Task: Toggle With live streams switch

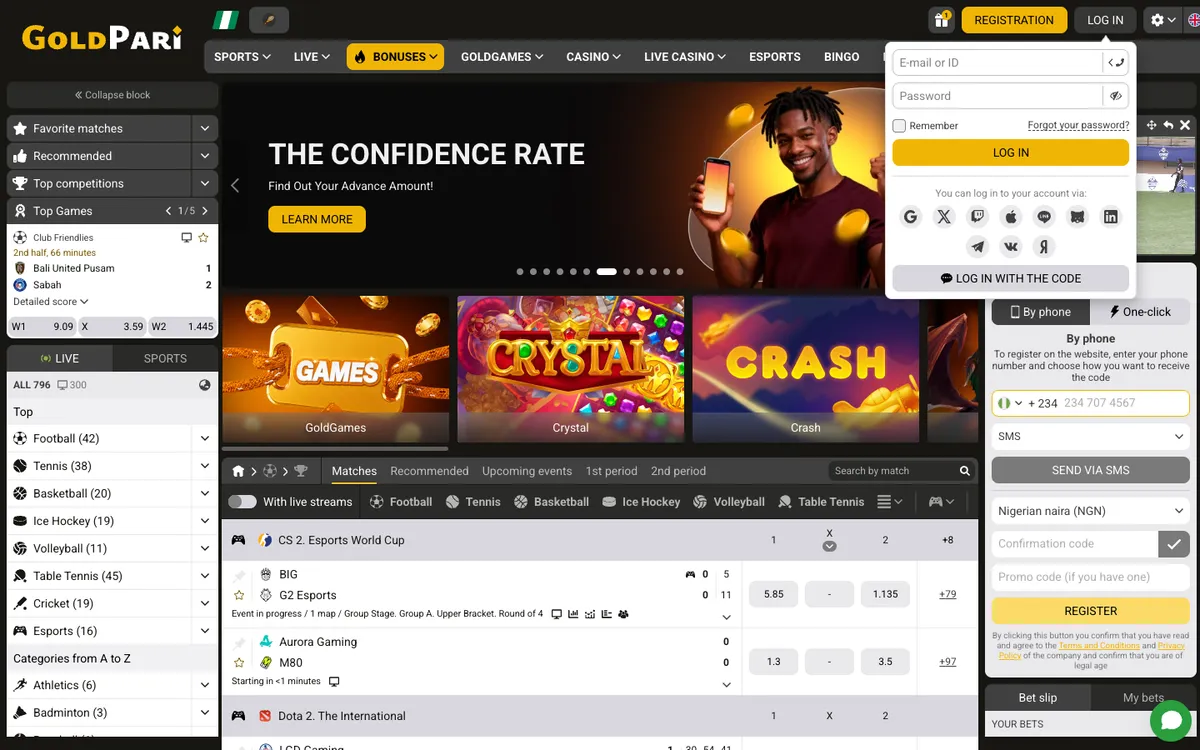Action: tap(242, 502)
